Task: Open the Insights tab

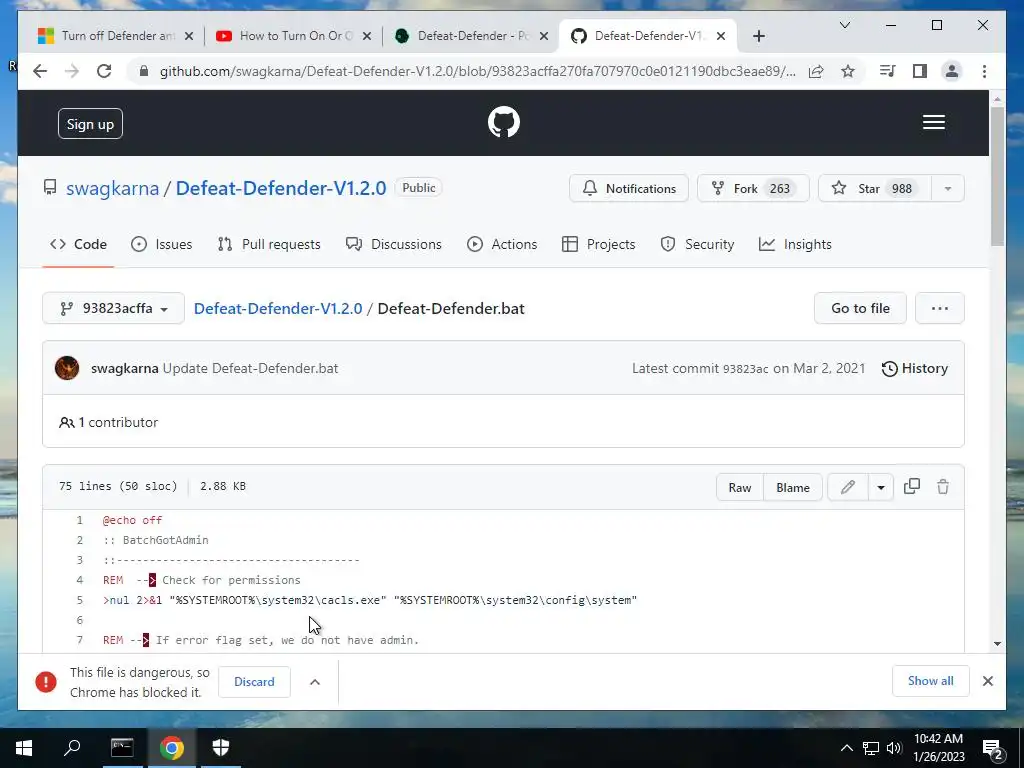Action: 795,244
